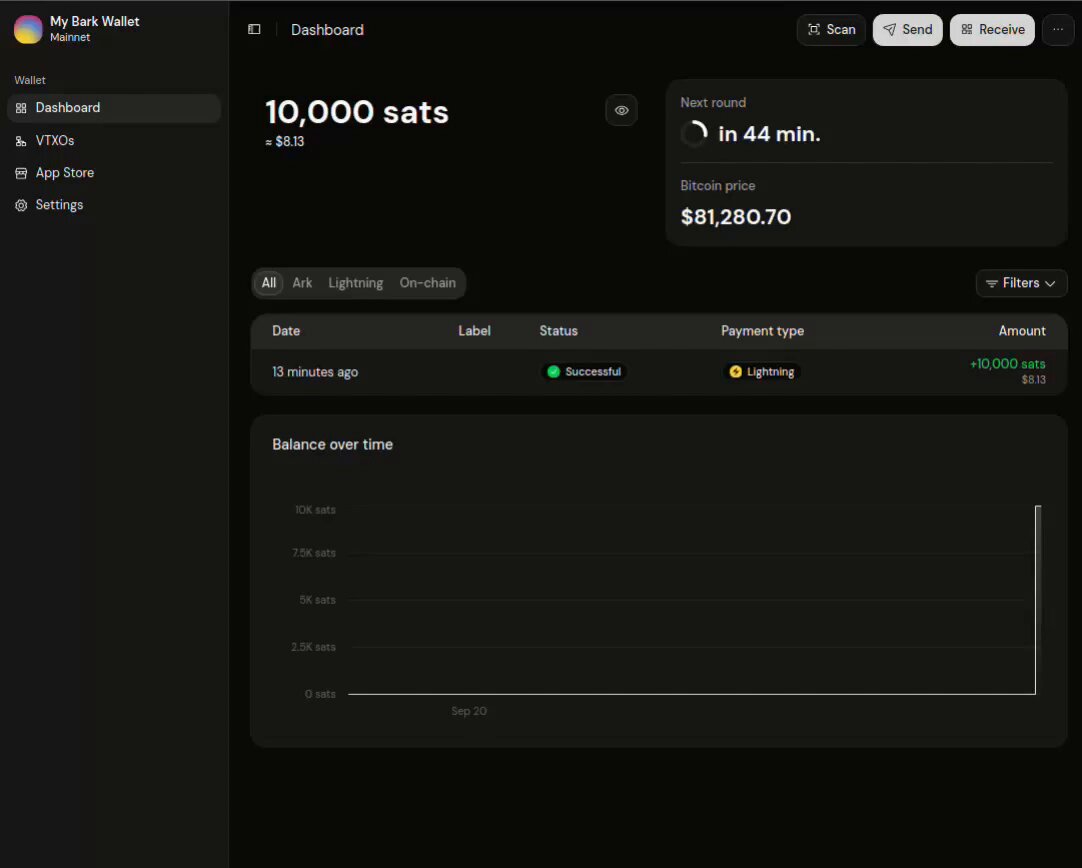1082x868 pixels.
Task: Click the next round spinner icon
Action: click(694, 134)
